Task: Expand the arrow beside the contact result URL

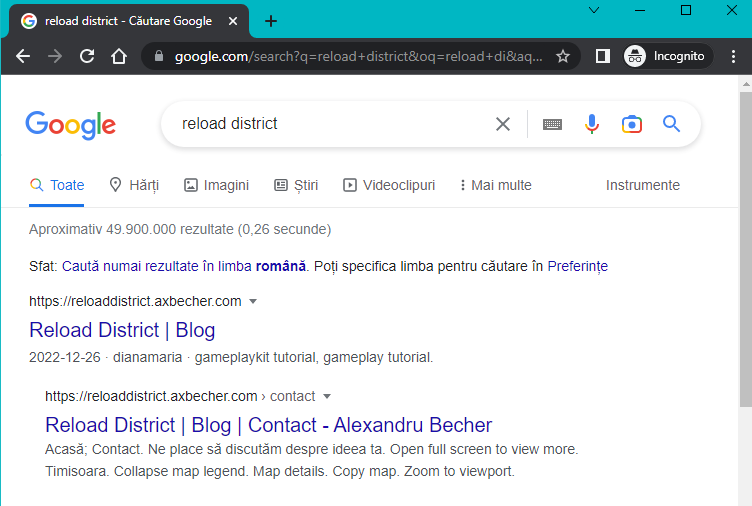Action: pos(327,396)
